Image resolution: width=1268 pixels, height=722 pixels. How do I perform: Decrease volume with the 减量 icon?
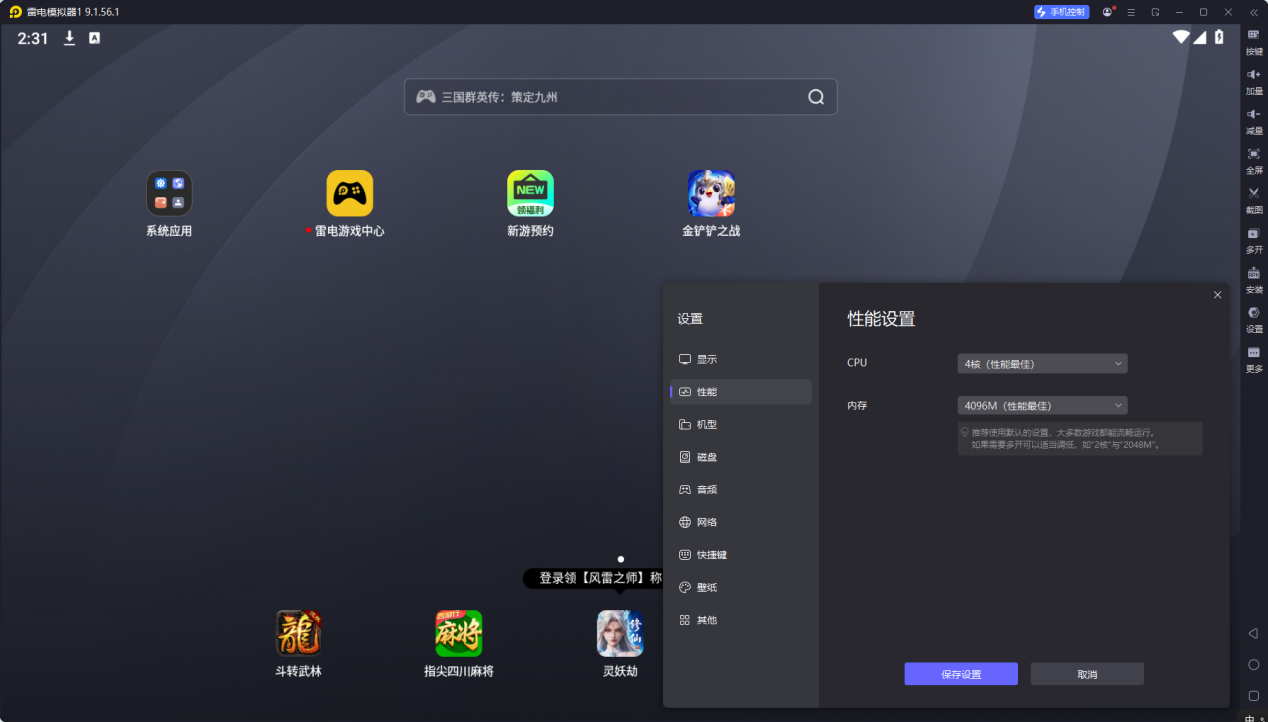[x=1254, y=121]
